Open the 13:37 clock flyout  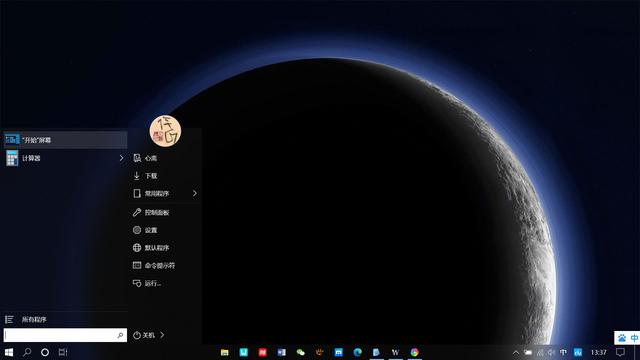tap(598, 352)
